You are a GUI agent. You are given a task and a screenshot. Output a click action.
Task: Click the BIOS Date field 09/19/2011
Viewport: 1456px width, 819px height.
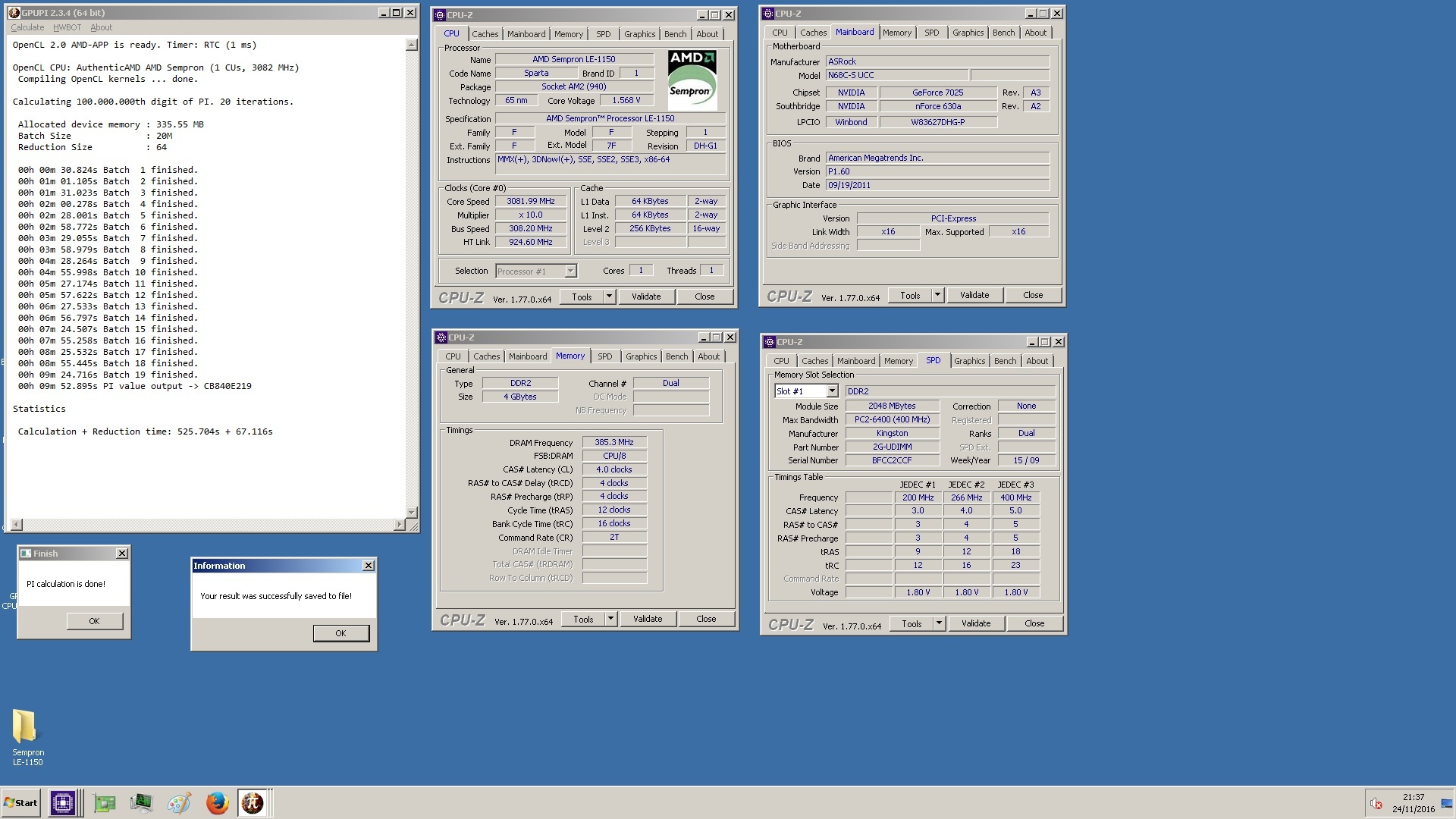(x=937, y=185)
